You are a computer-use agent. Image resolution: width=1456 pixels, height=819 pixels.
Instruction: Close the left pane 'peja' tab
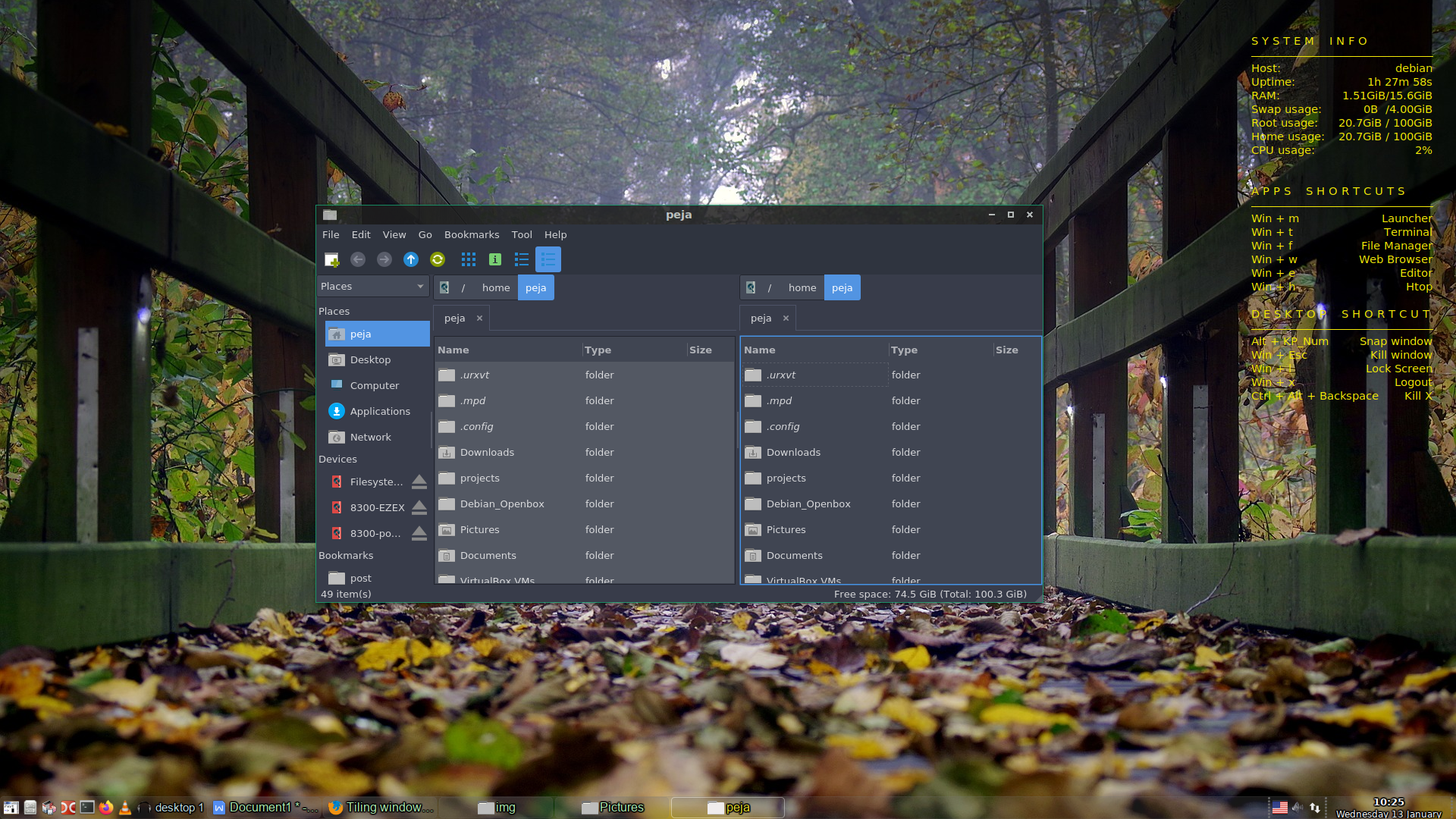point(479,318)
